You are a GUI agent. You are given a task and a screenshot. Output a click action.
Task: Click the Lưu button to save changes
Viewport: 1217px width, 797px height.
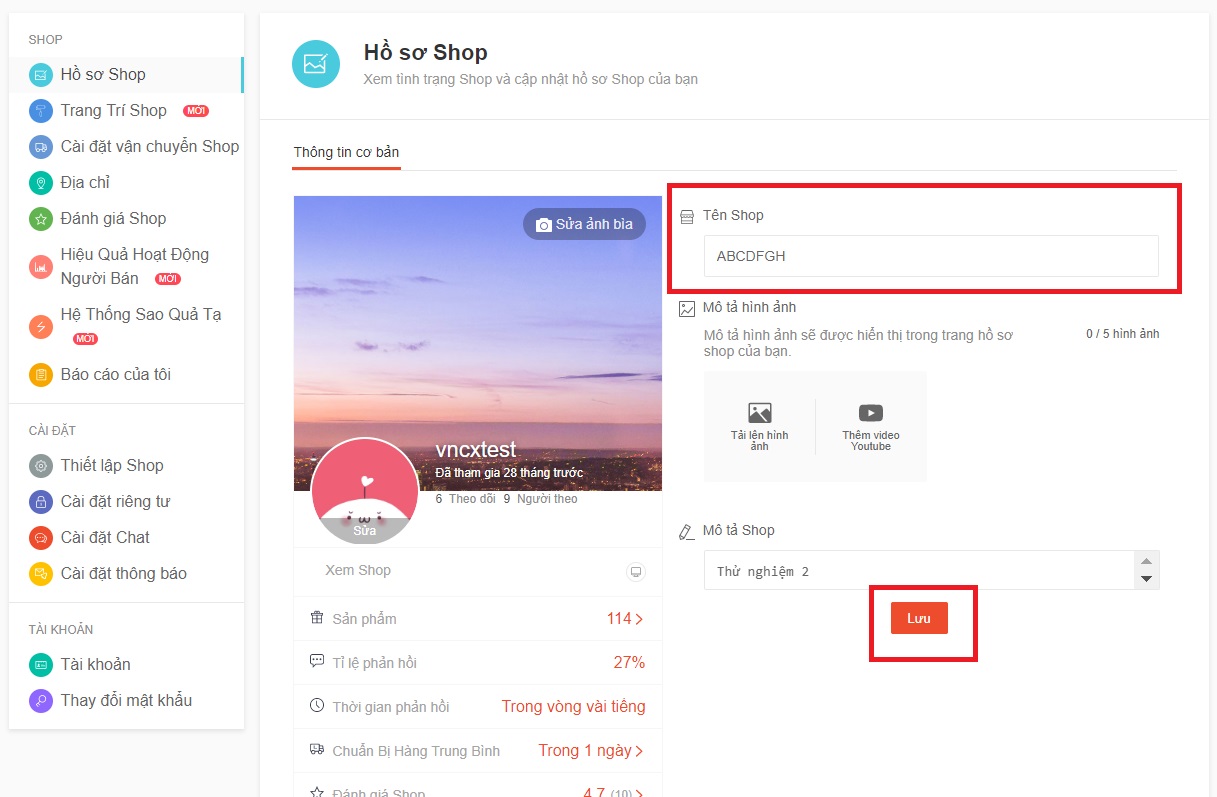pos(920,618)
